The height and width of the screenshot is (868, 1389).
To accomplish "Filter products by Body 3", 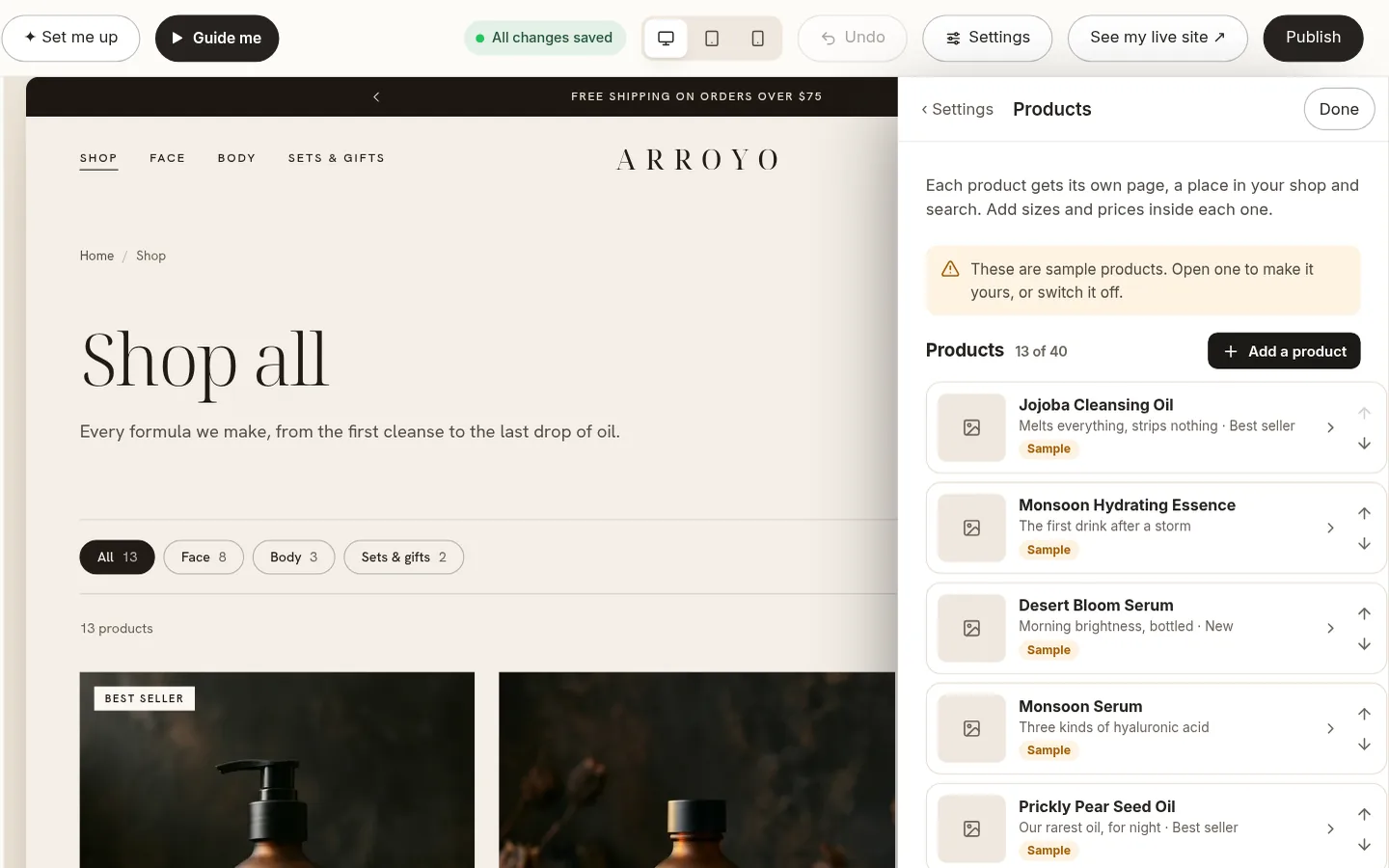I will [293, 557].
